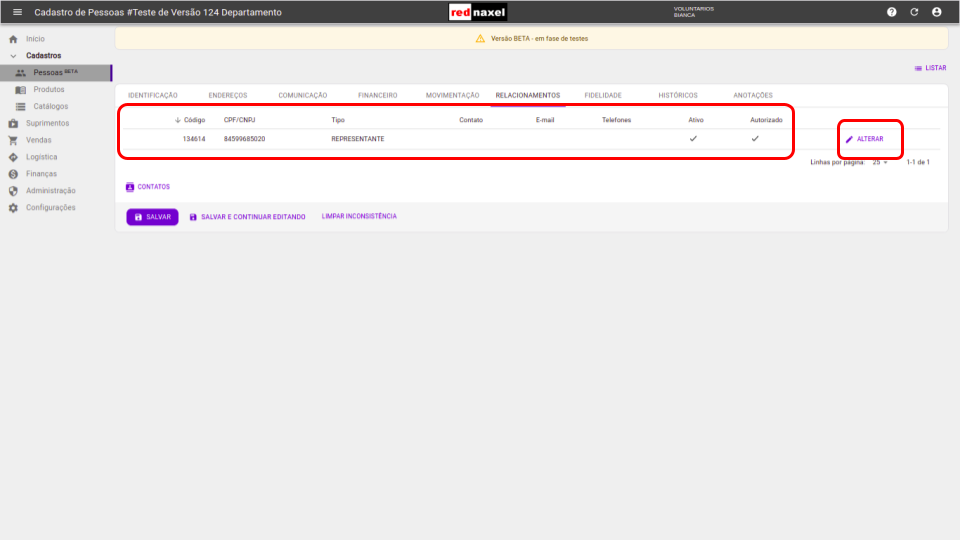
Task: Click Alterar for the Representante row
Action: 864,139
